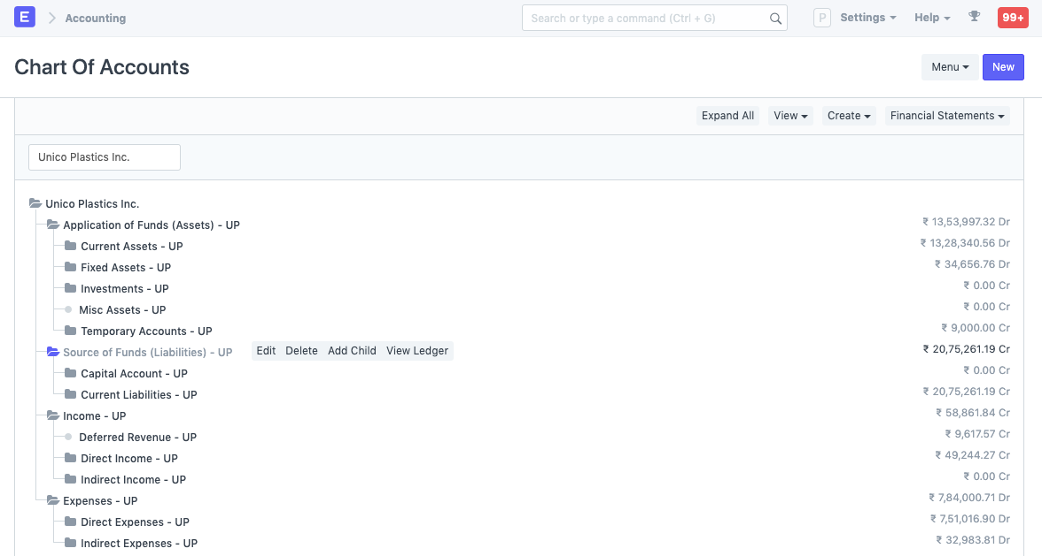
Task: Collapse the Income - UP tree node
Action: tap(53, 416)
